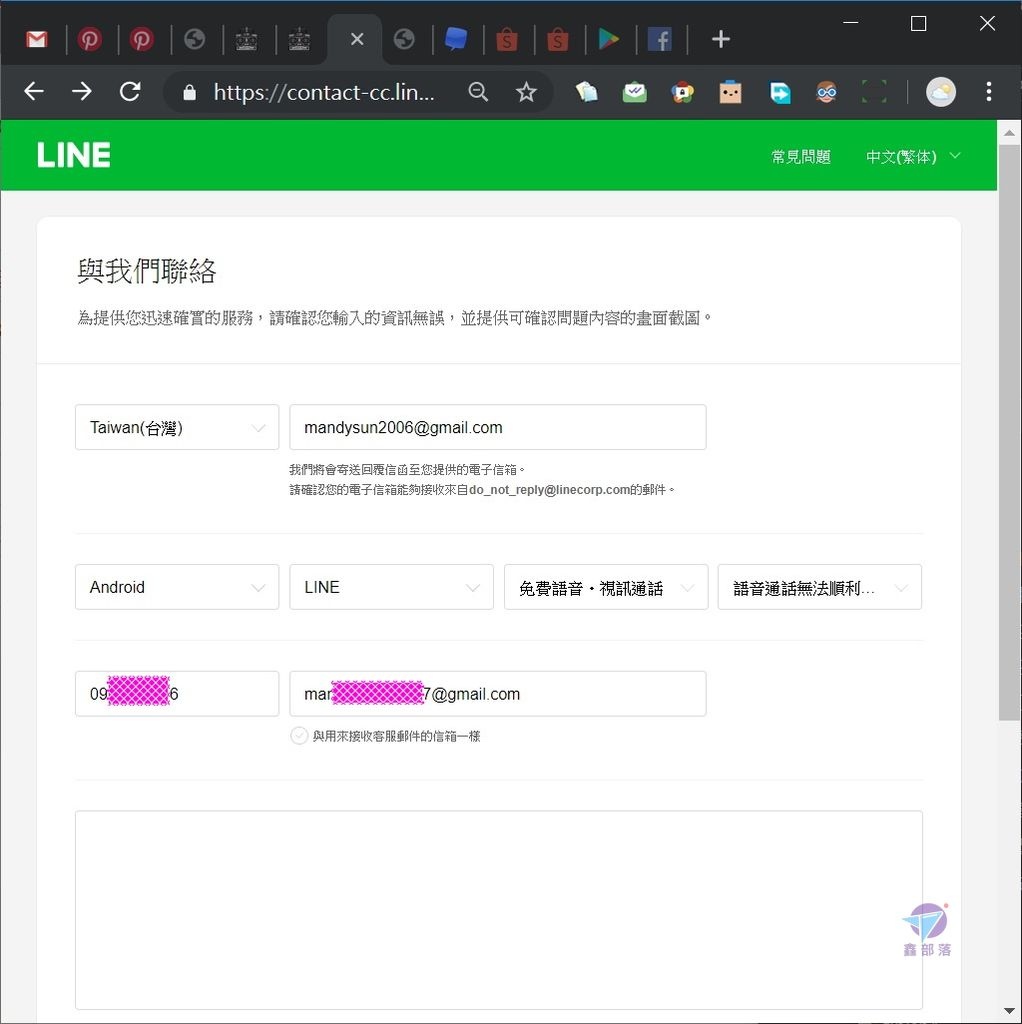The image size is (1022, 1024).
Task: Open the Pinterest tab beside the Gmail tab
Action: pos(89,40)
